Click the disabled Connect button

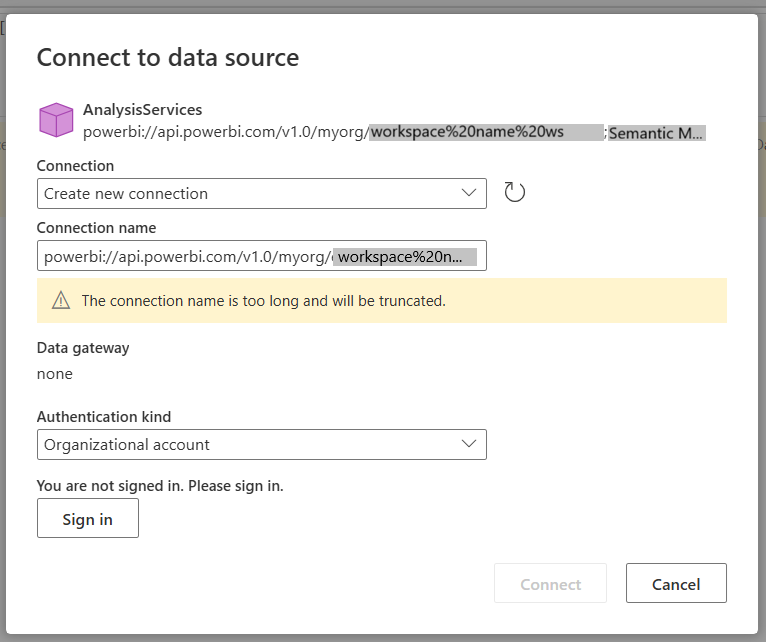point(550,583)
